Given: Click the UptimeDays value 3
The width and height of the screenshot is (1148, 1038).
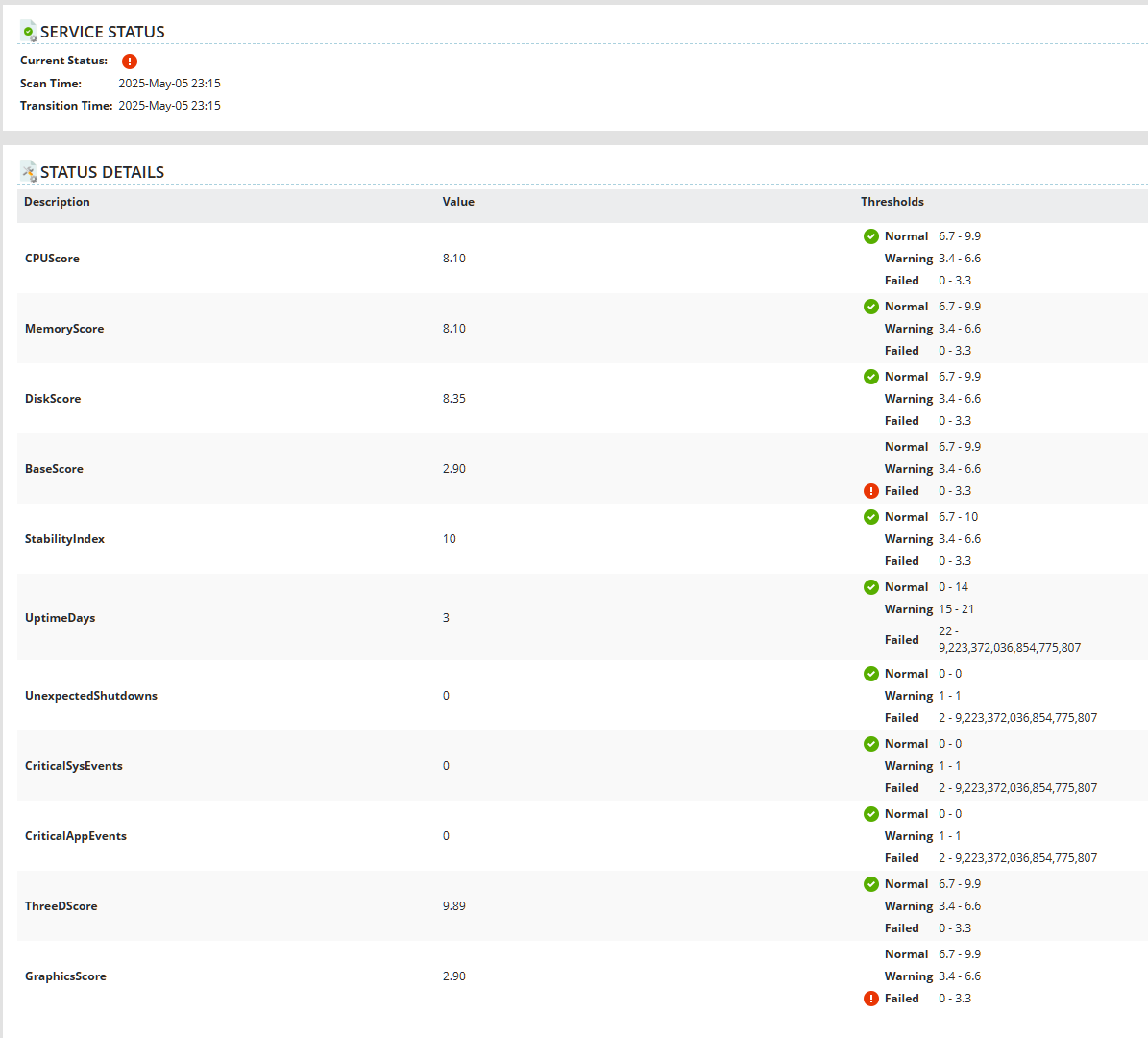Looking at the screenshot, I should pos(446,618).
